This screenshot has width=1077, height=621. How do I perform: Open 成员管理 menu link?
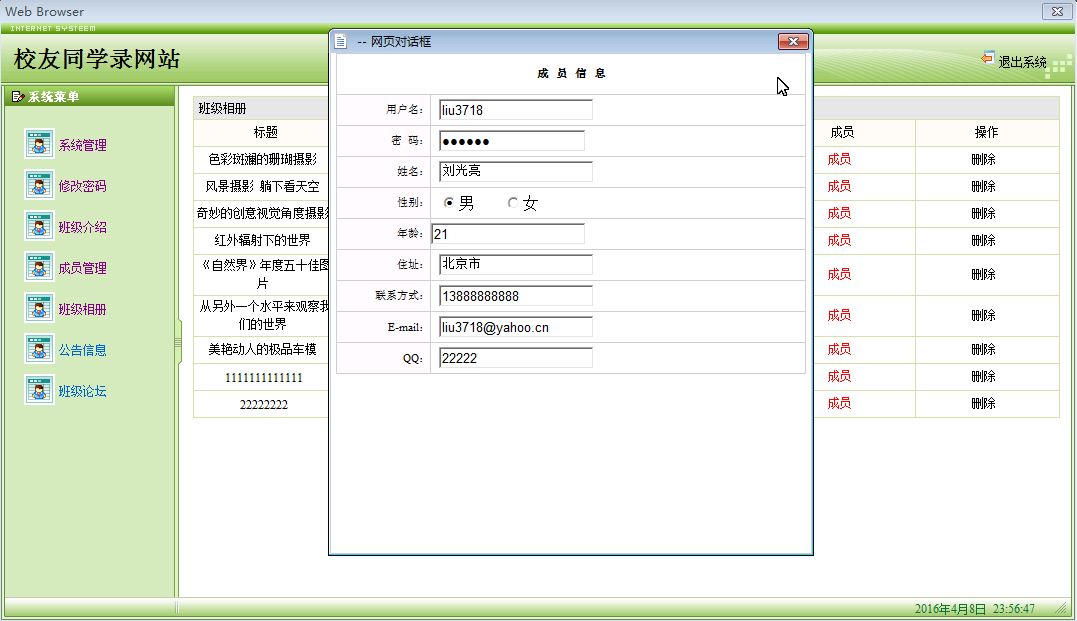click(x=82, y=269)
